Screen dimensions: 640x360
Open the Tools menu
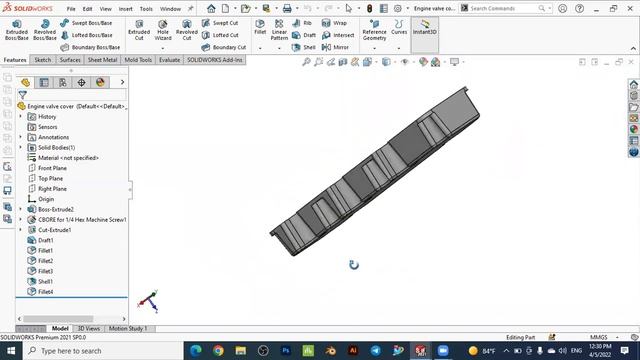[146, 9]
